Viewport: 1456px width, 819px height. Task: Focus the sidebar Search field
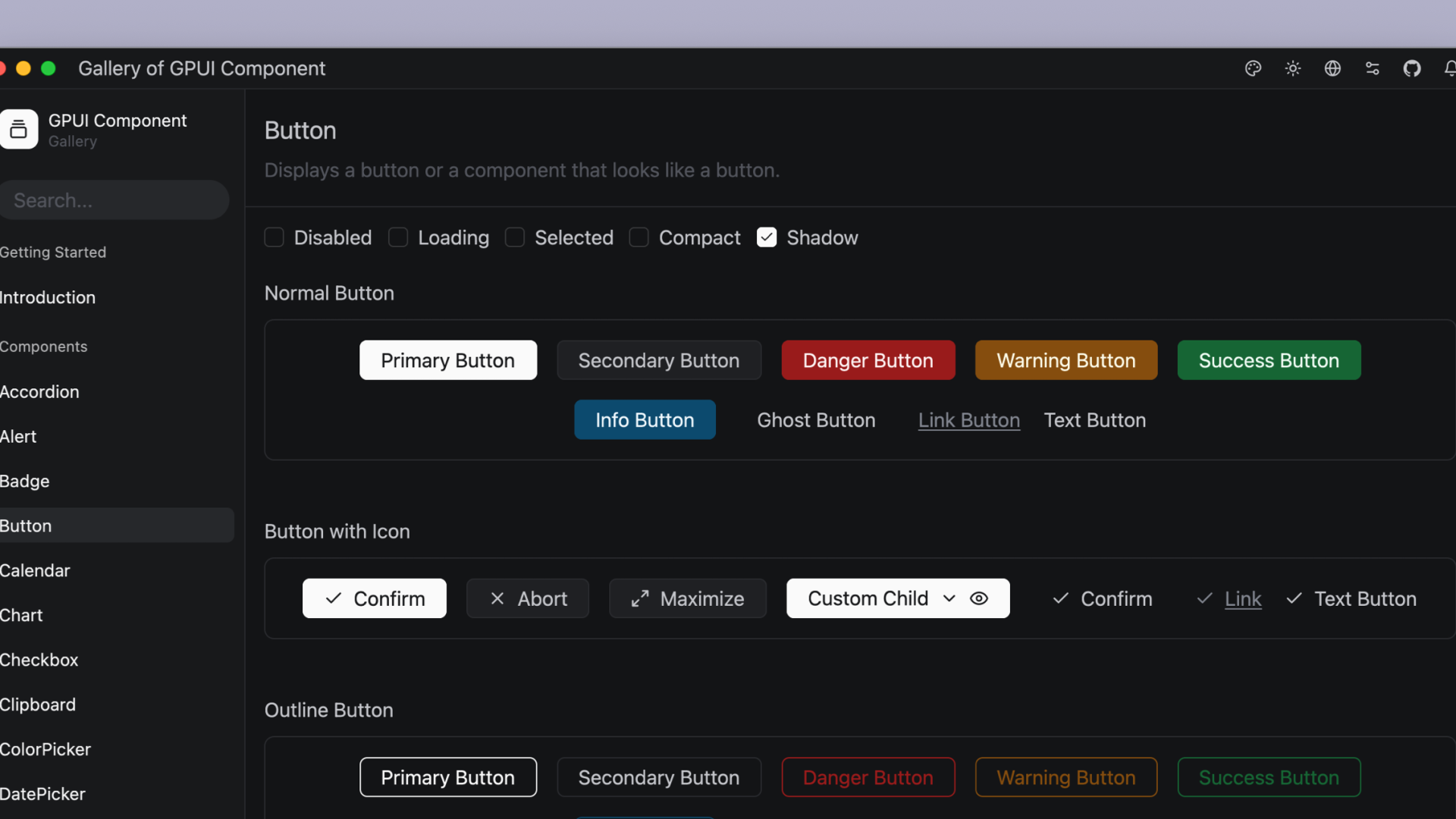(x=114, y=200)
